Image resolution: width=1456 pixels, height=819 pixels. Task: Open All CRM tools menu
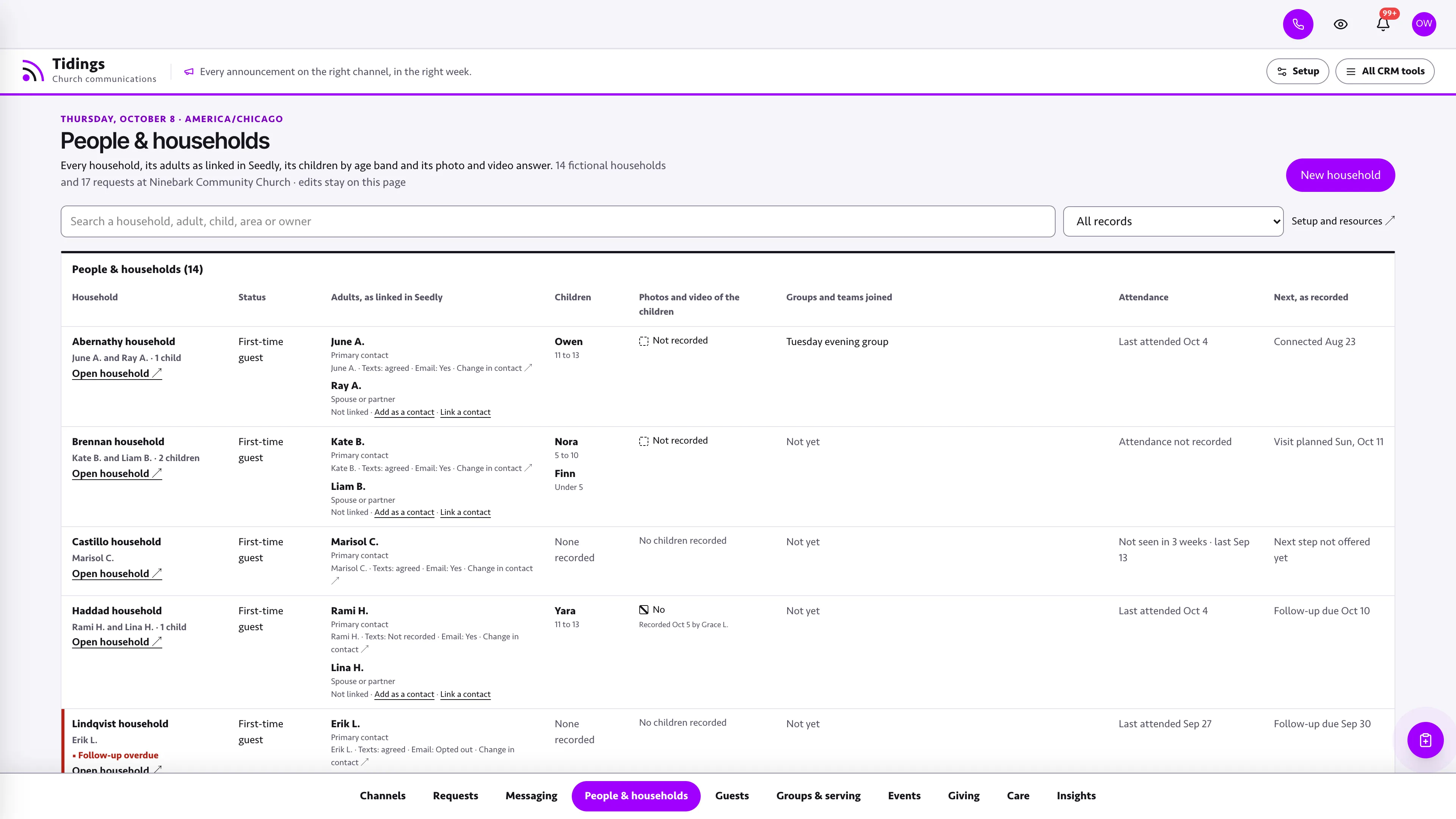(x=1385, y=71)
